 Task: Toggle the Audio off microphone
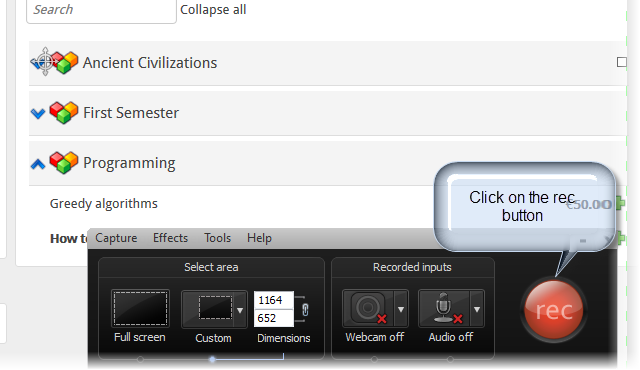coord(444,309)
